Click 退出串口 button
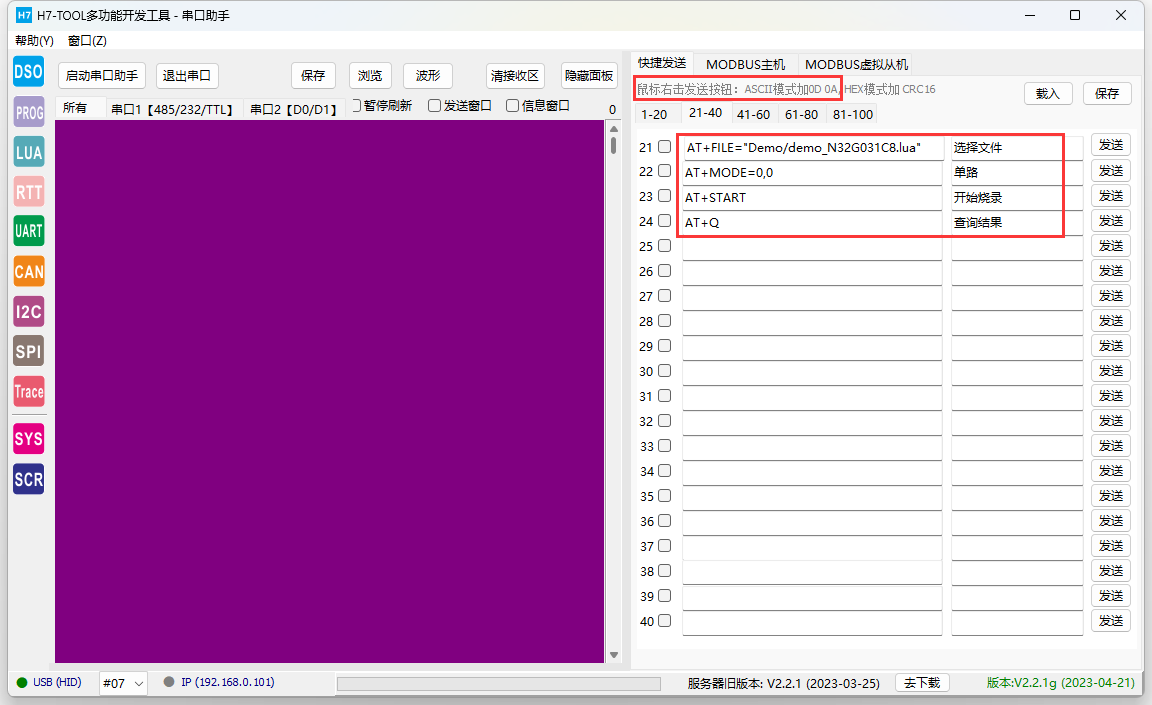 [187, 76]
